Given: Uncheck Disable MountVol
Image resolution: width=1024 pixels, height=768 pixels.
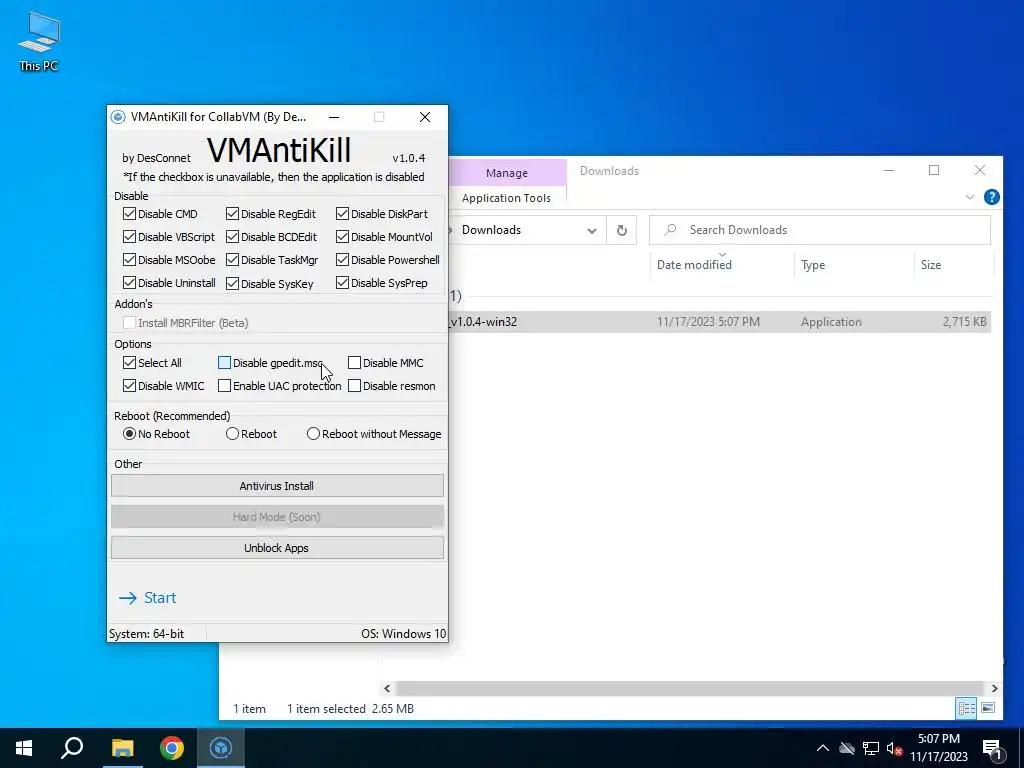Looking at the screenshot, I should point(342,236).
